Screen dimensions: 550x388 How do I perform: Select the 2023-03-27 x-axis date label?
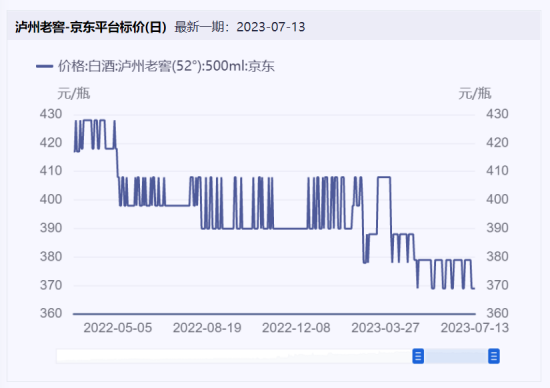point(385,328)
